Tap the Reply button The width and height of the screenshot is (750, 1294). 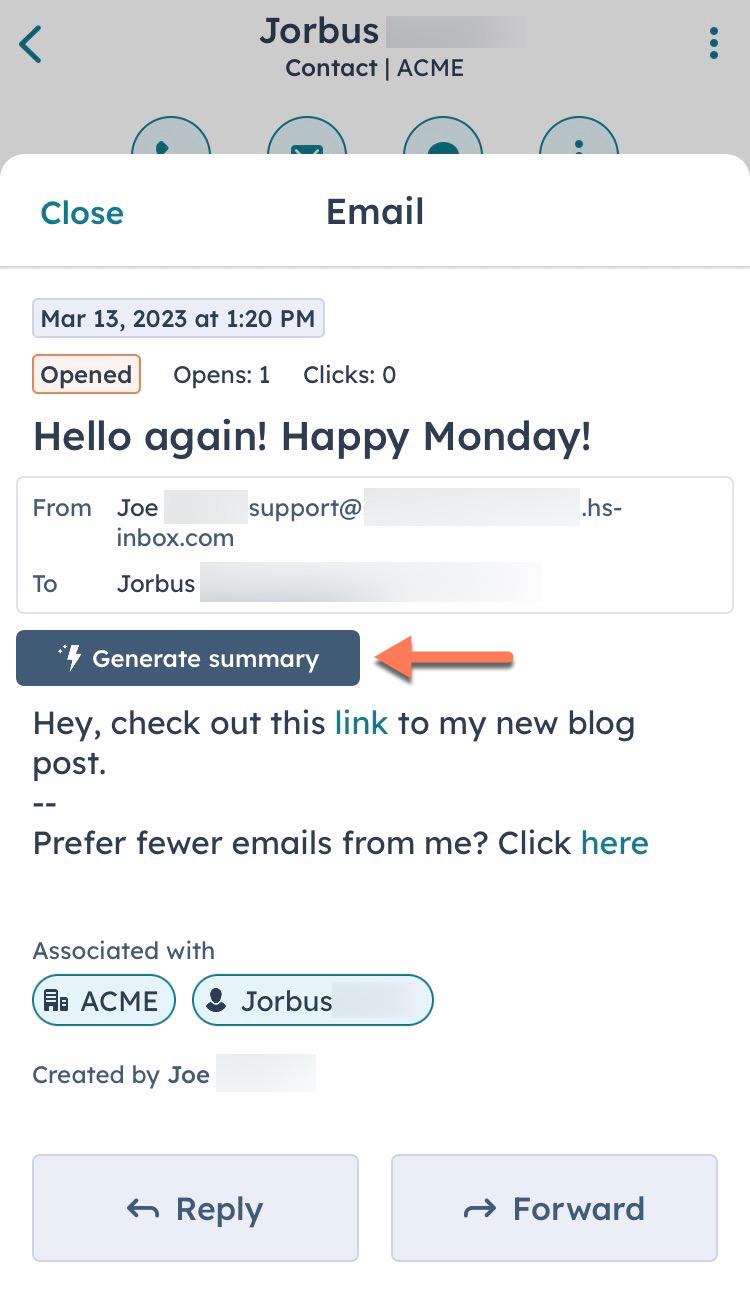tap(195, 1207)
